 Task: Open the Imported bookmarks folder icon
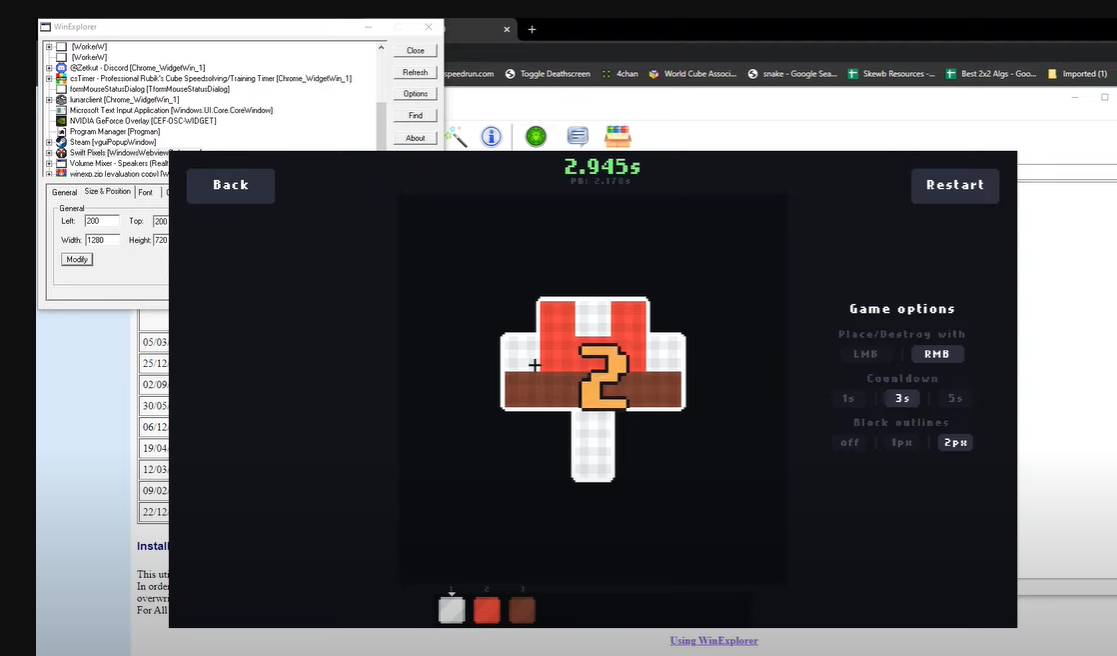click(1052, 73)
